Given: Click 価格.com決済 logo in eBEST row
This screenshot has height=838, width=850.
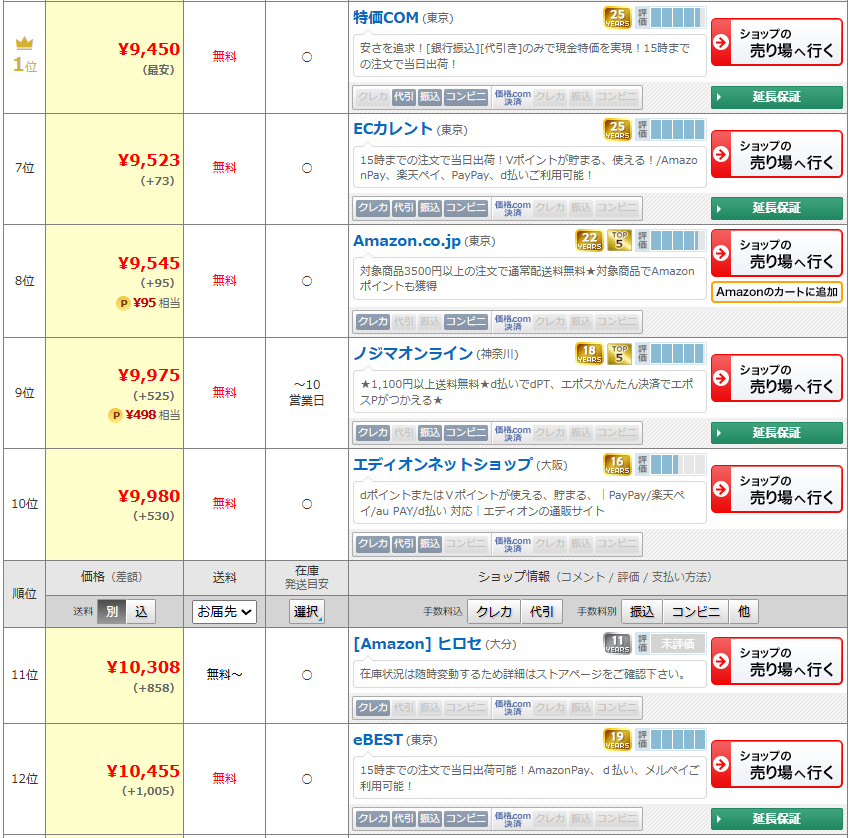Looking at the screenshot, I should pyautogui.click(x=512, y=819).
